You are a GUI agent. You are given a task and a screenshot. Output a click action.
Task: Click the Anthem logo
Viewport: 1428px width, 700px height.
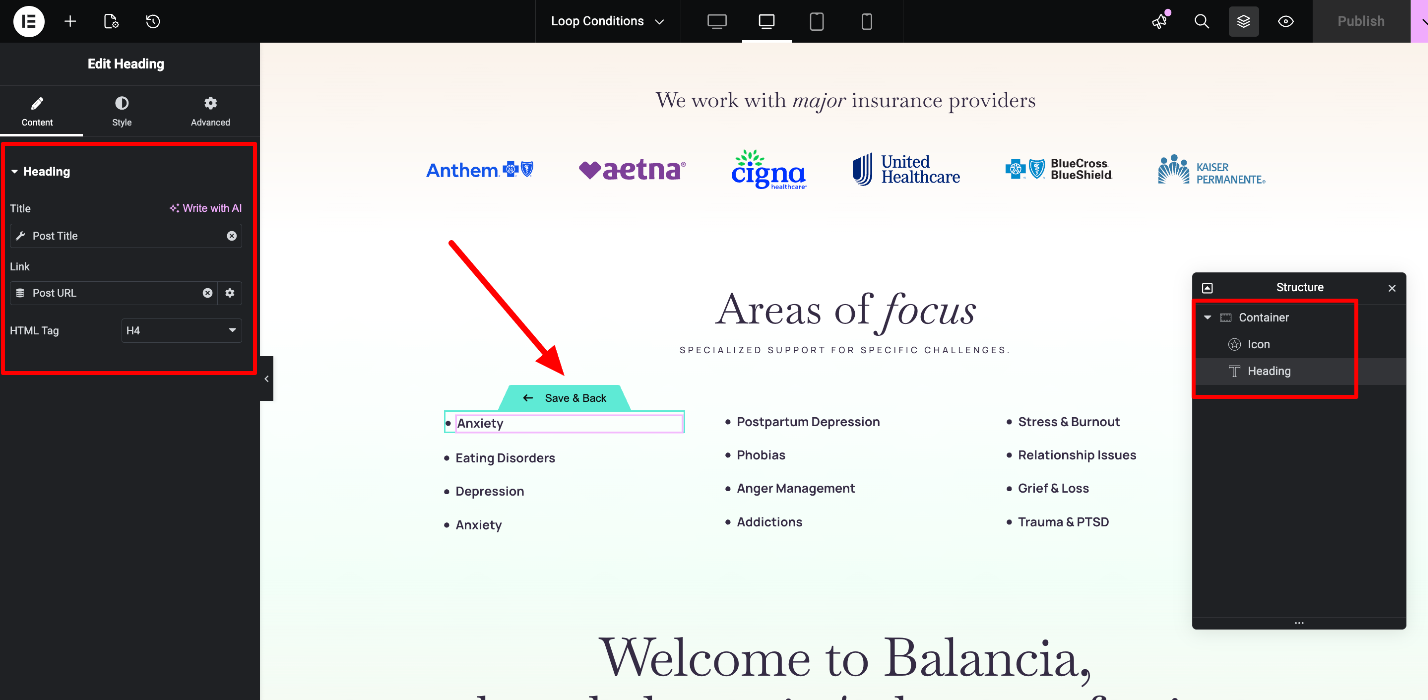(x=480, y=170)
